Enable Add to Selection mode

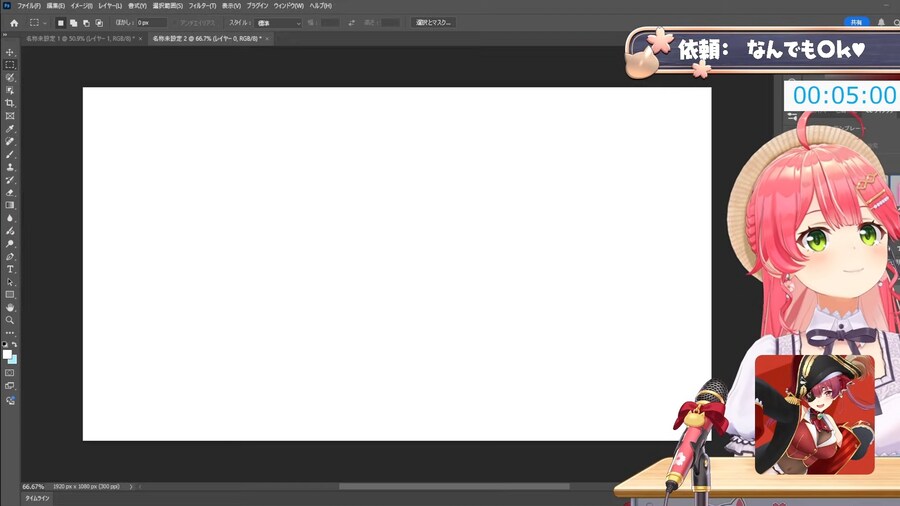pos(73,23)
